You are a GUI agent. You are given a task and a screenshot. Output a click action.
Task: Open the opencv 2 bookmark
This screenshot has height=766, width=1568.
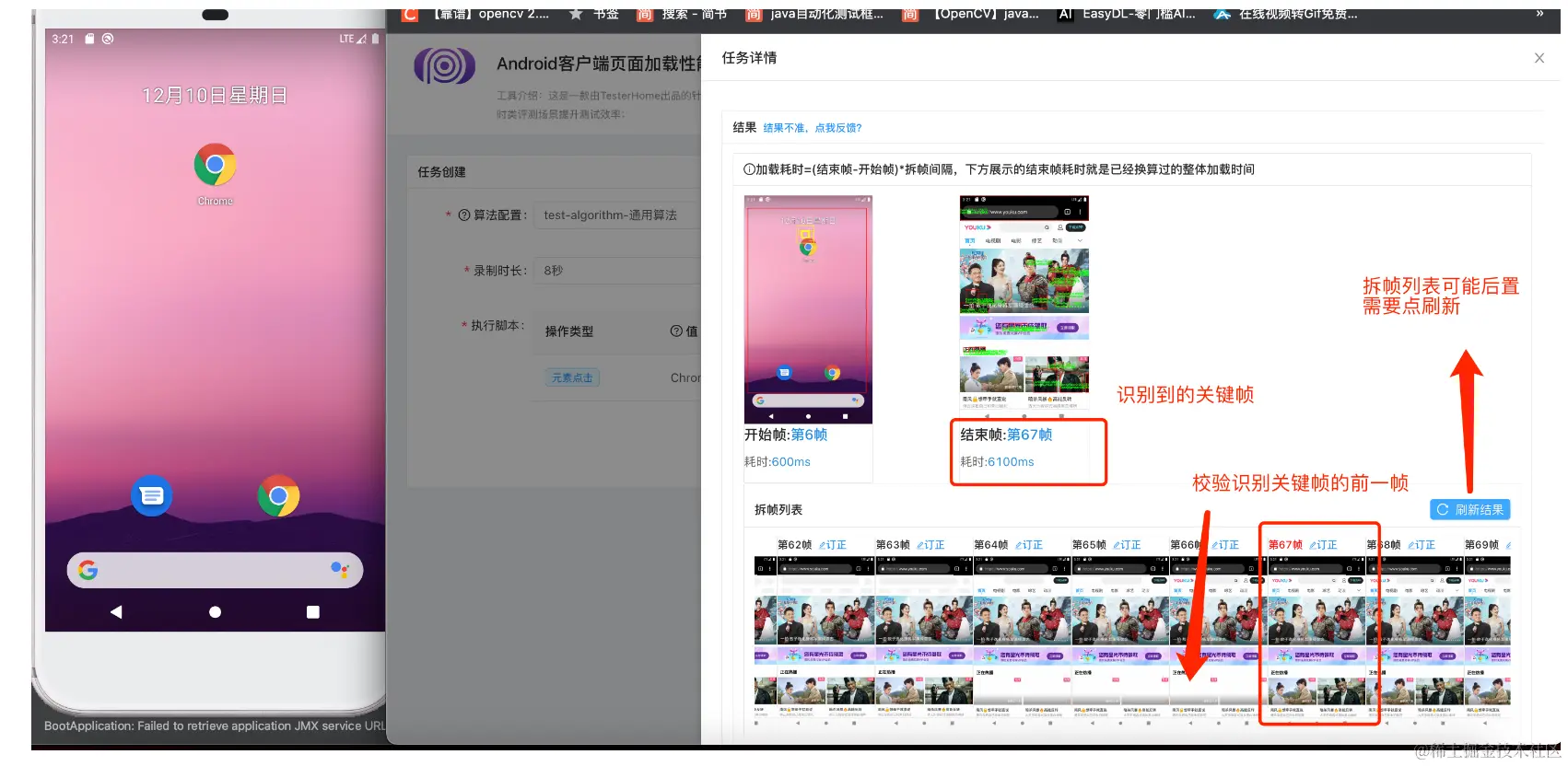(x=475, y=14)
